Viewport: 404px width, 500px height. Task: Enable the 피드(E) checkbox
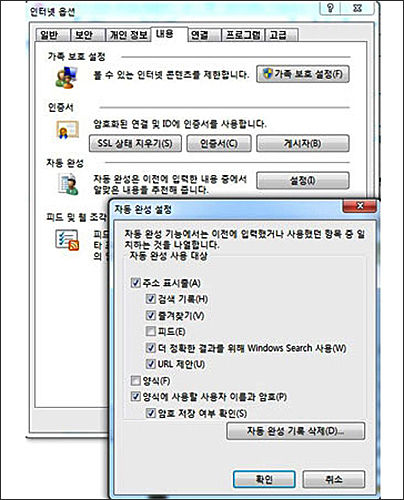pos(151,331)
